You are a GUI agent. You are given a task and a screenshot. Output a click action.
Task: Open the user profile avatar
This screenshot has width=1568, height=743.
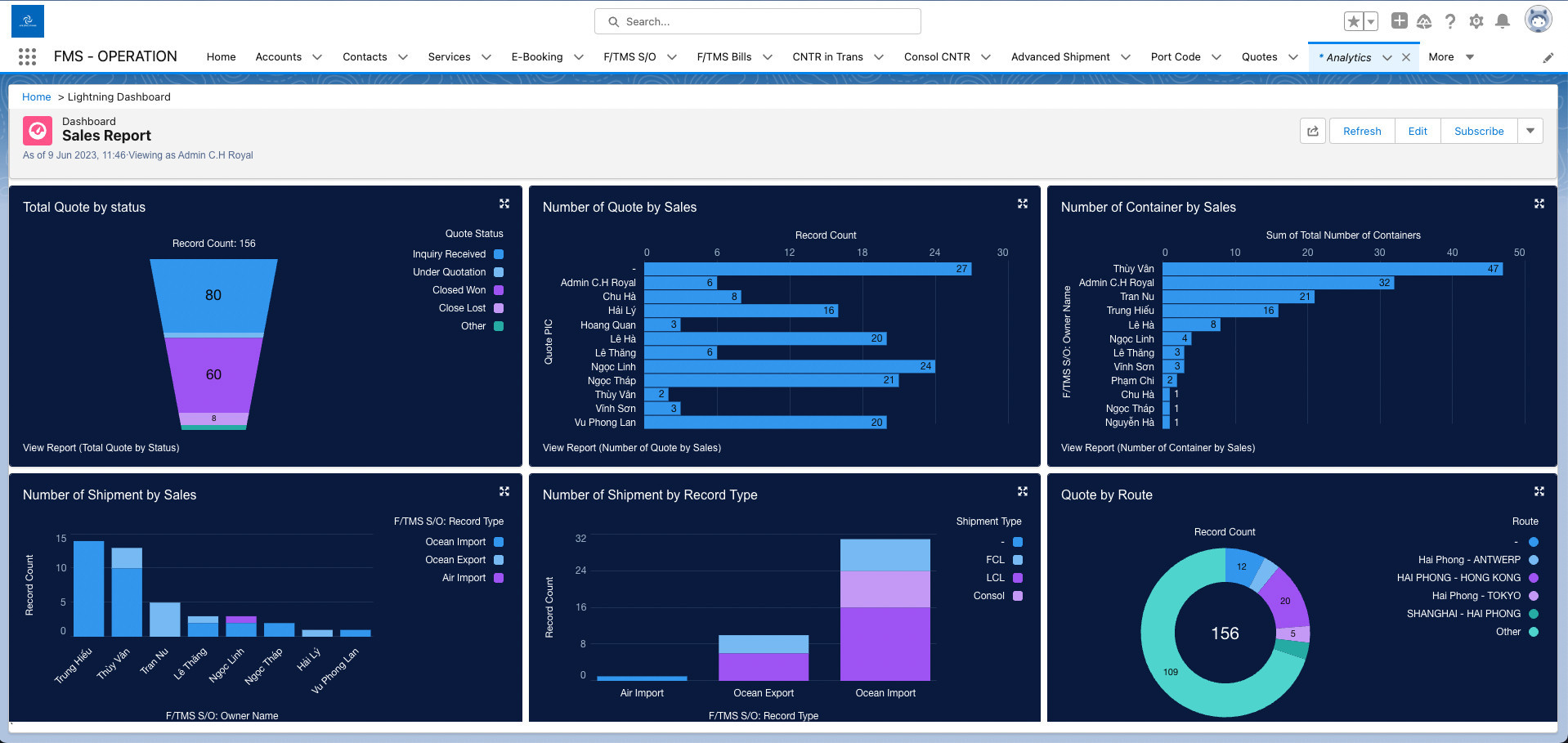tap(1539, 20)
